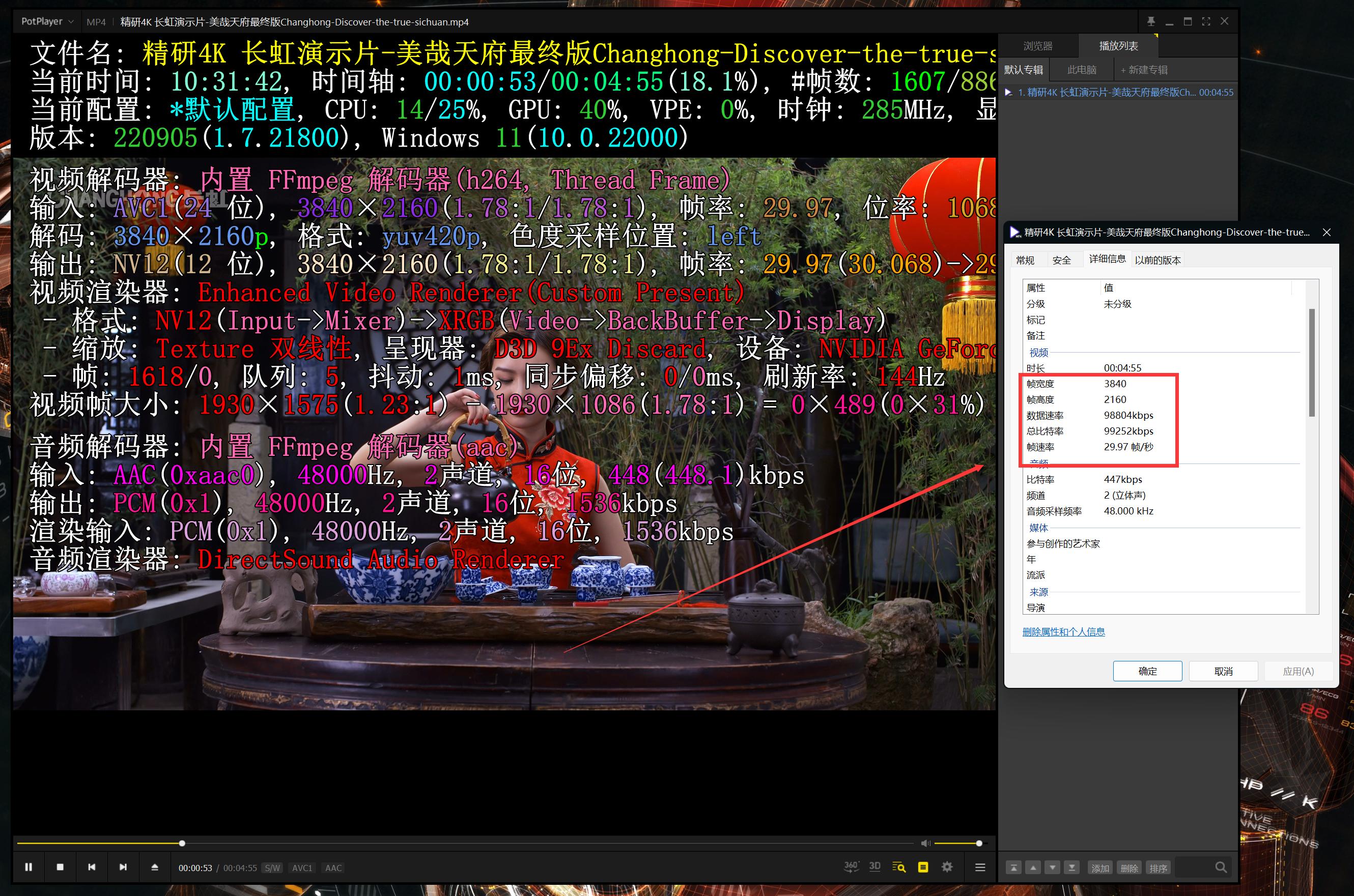1354x896 pixels.
Task: Enable 360-degree video mode
Action: [851, 866]
